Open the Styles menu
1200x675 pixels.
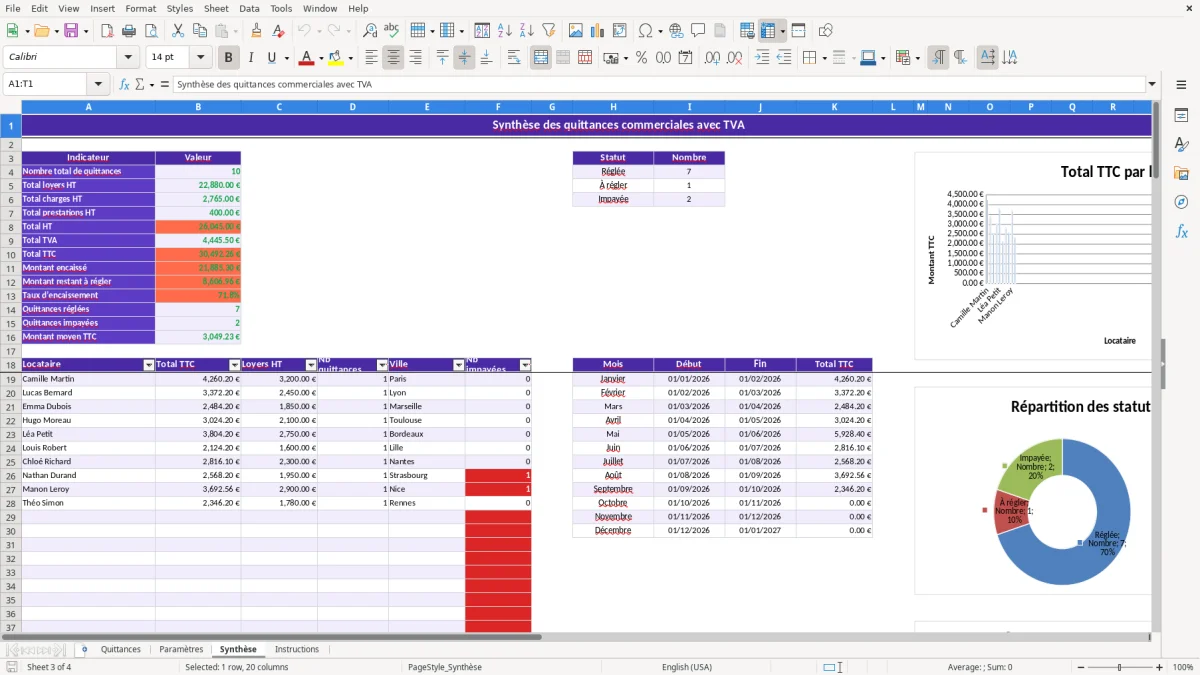click(x=180, y=8)
